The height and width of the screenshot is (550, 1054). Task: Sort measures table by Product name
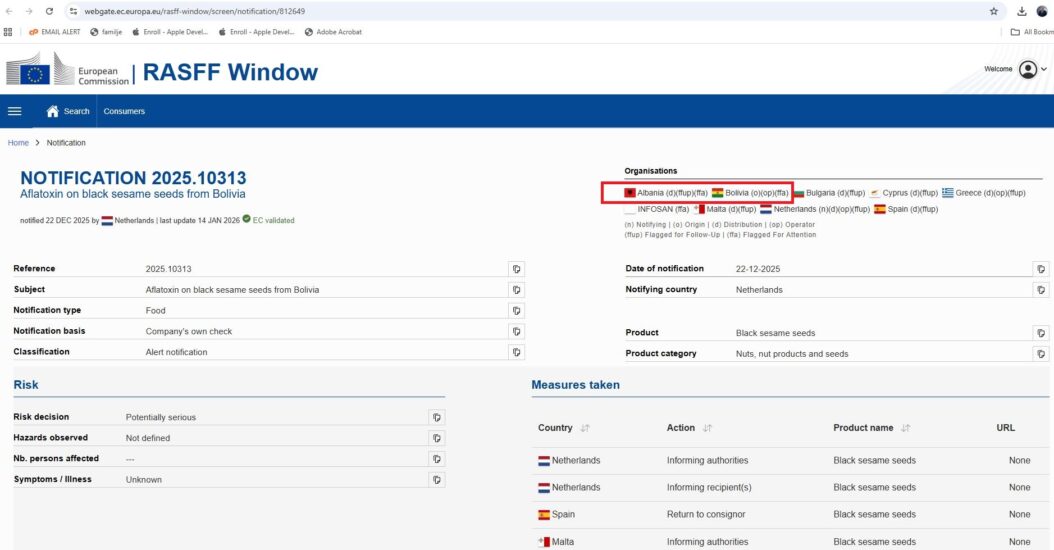906,428
